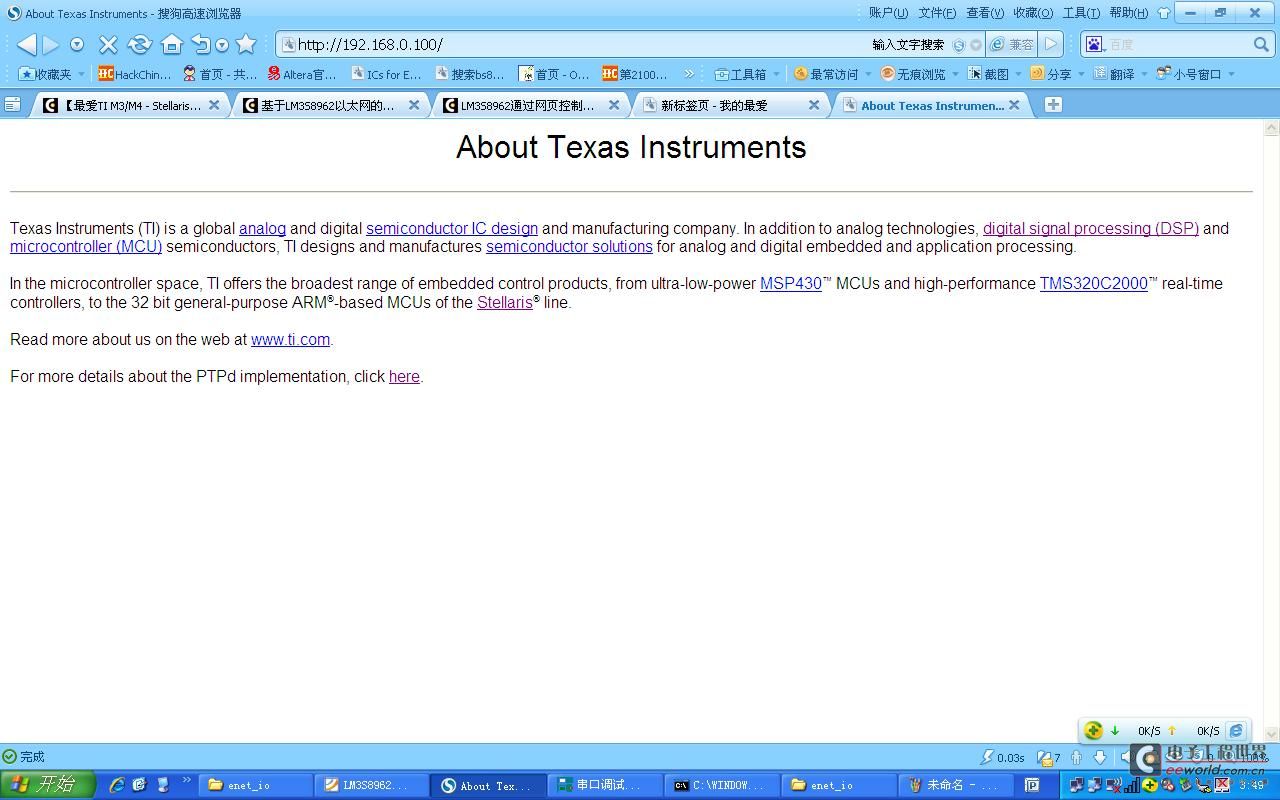Click the green accelerator plus icon in floating widget
The image size is (1280, 800).
(1094, 731)
